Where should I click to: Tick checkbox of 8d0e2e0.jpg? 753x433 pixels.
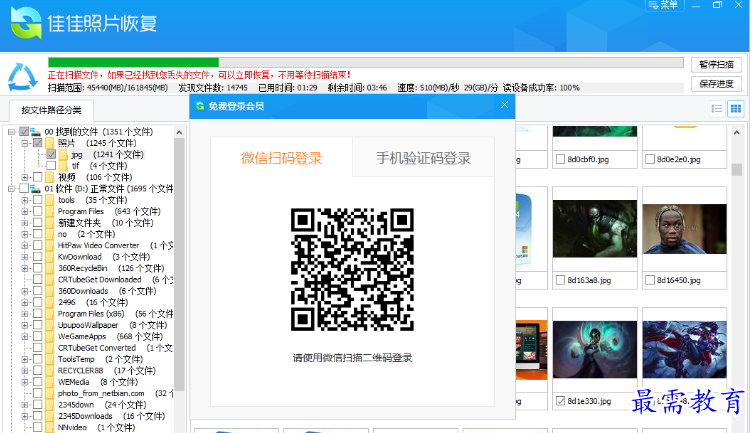pyautogui.click(x=650, y=159)
